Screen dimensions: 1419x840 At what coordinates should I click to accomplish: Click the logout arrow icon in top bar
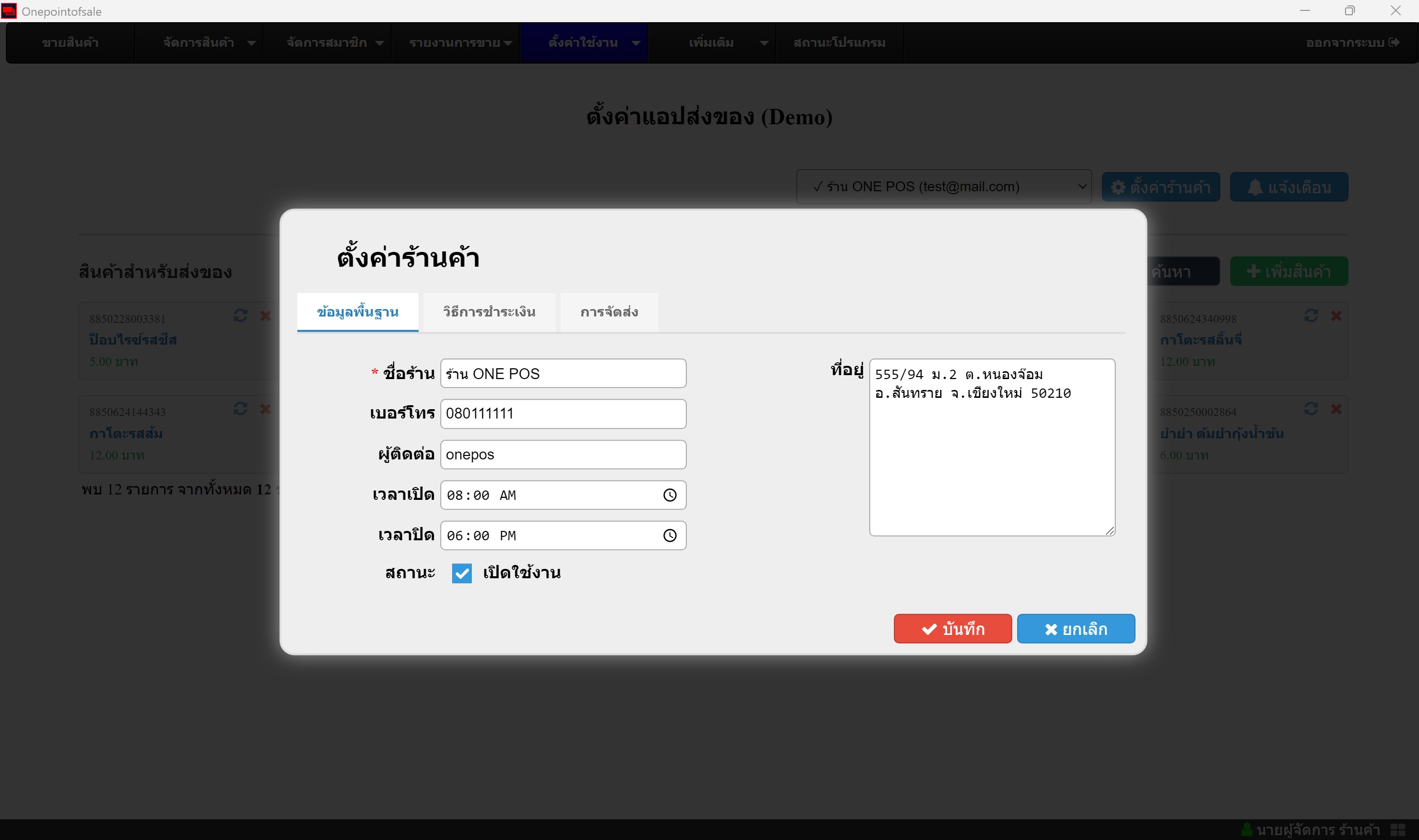click(1394, 42)
